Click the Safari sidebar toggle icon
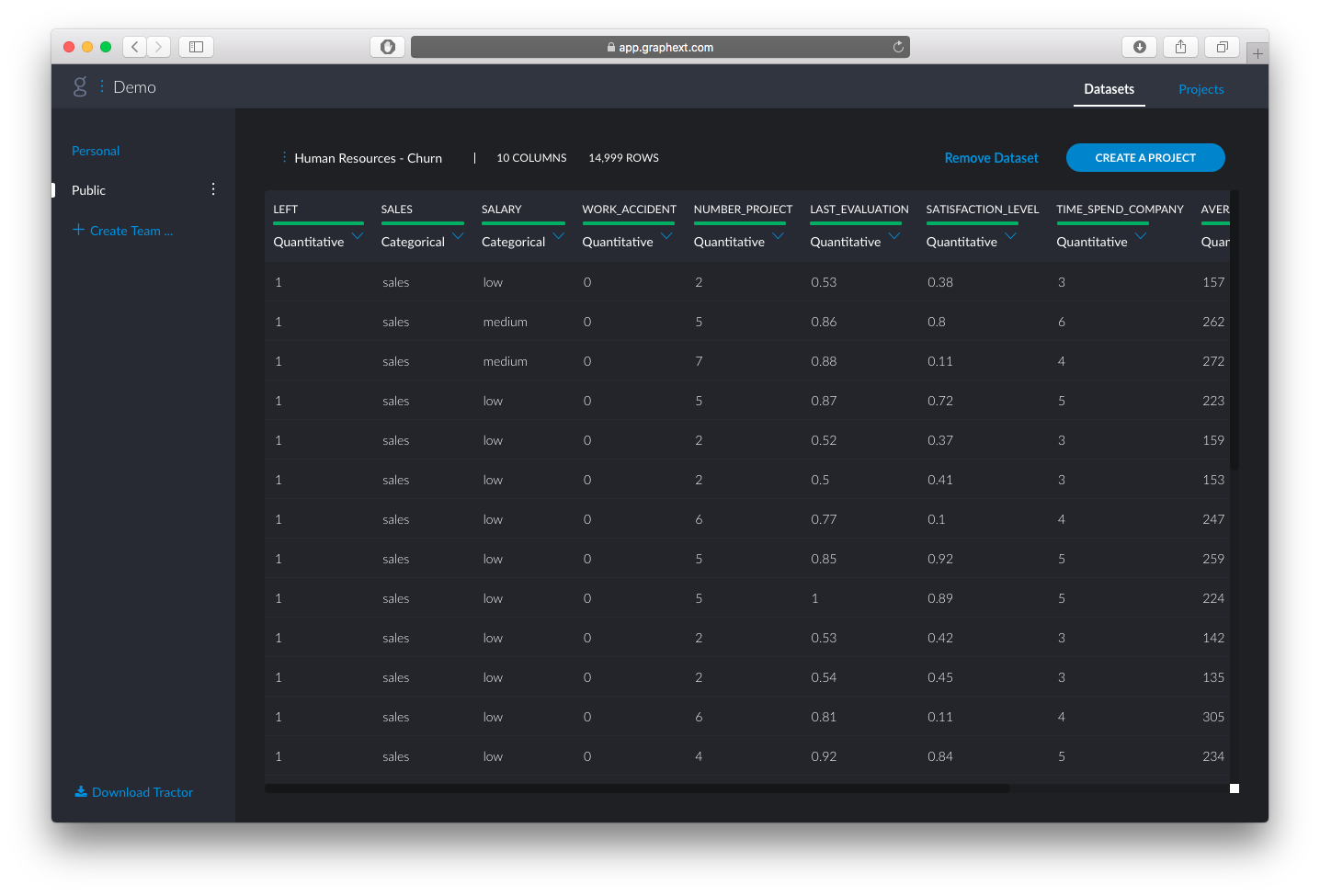The image size is (1320, 896). 196,47
